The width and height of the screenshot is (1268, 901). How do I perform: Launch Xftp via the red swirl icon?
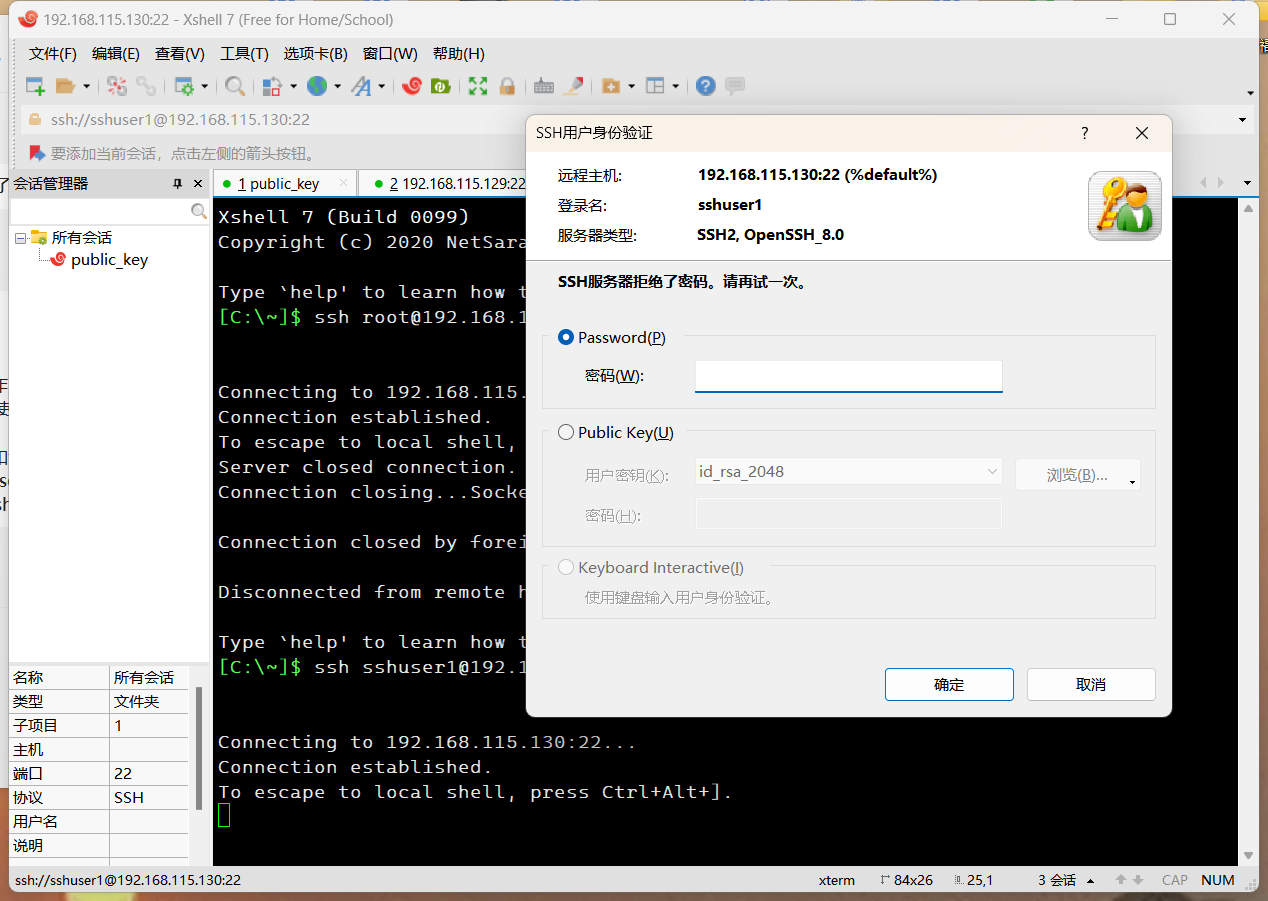[411, 86]
